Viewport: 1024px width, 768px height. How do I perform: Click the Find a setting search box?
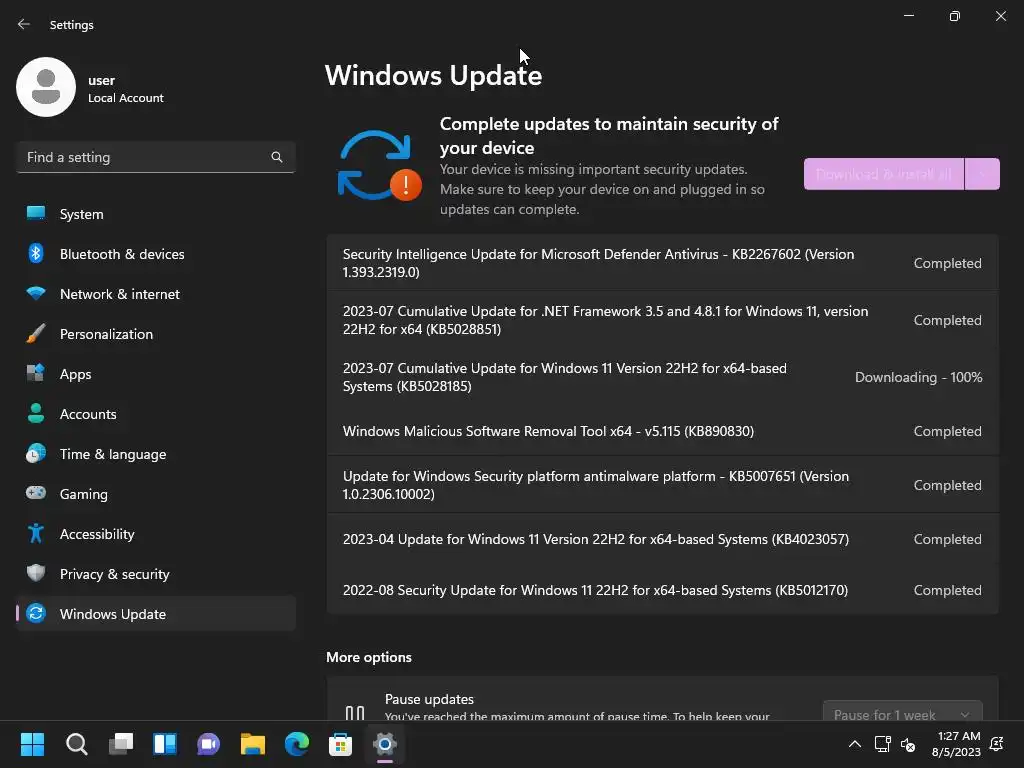pos(155,157)
